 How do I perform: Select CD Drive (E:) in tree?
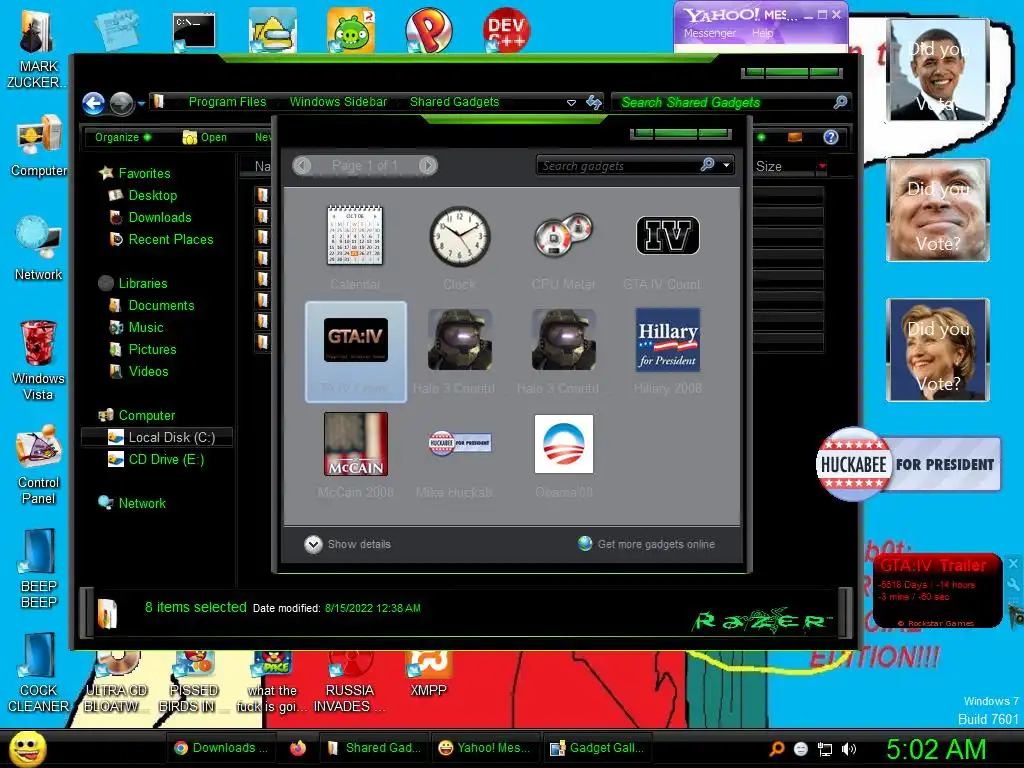tap(157, 460)
